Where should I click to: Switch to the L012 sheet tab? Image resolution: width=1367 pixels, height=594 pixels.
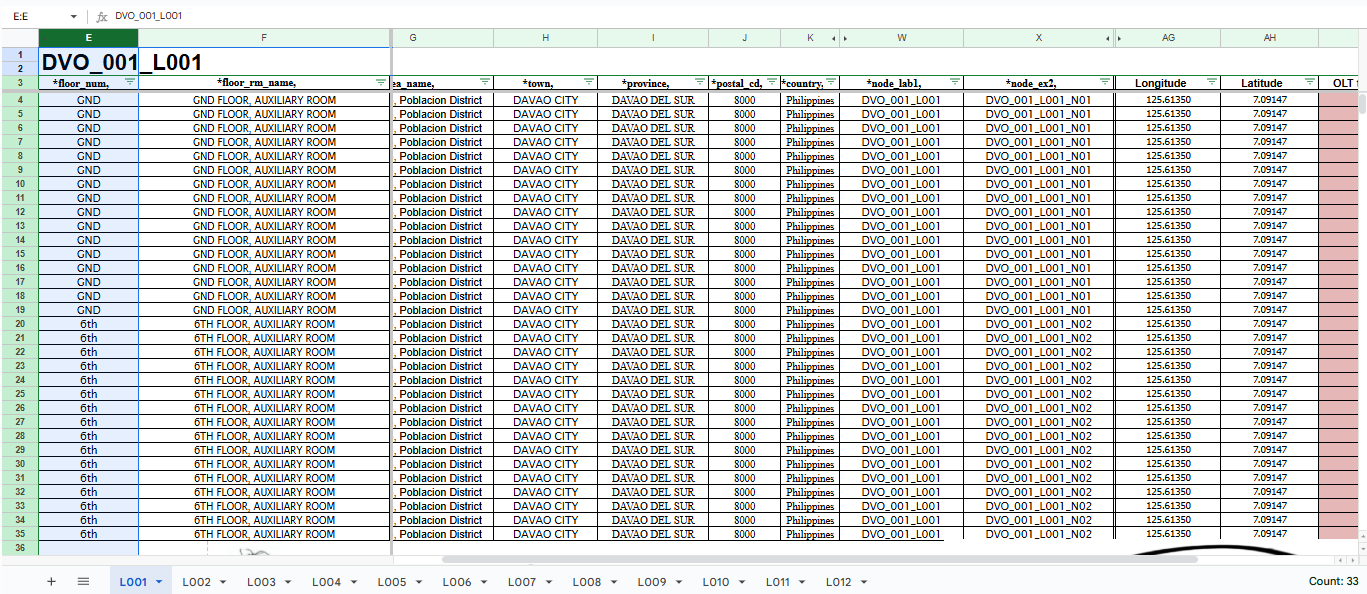point(838,582)
